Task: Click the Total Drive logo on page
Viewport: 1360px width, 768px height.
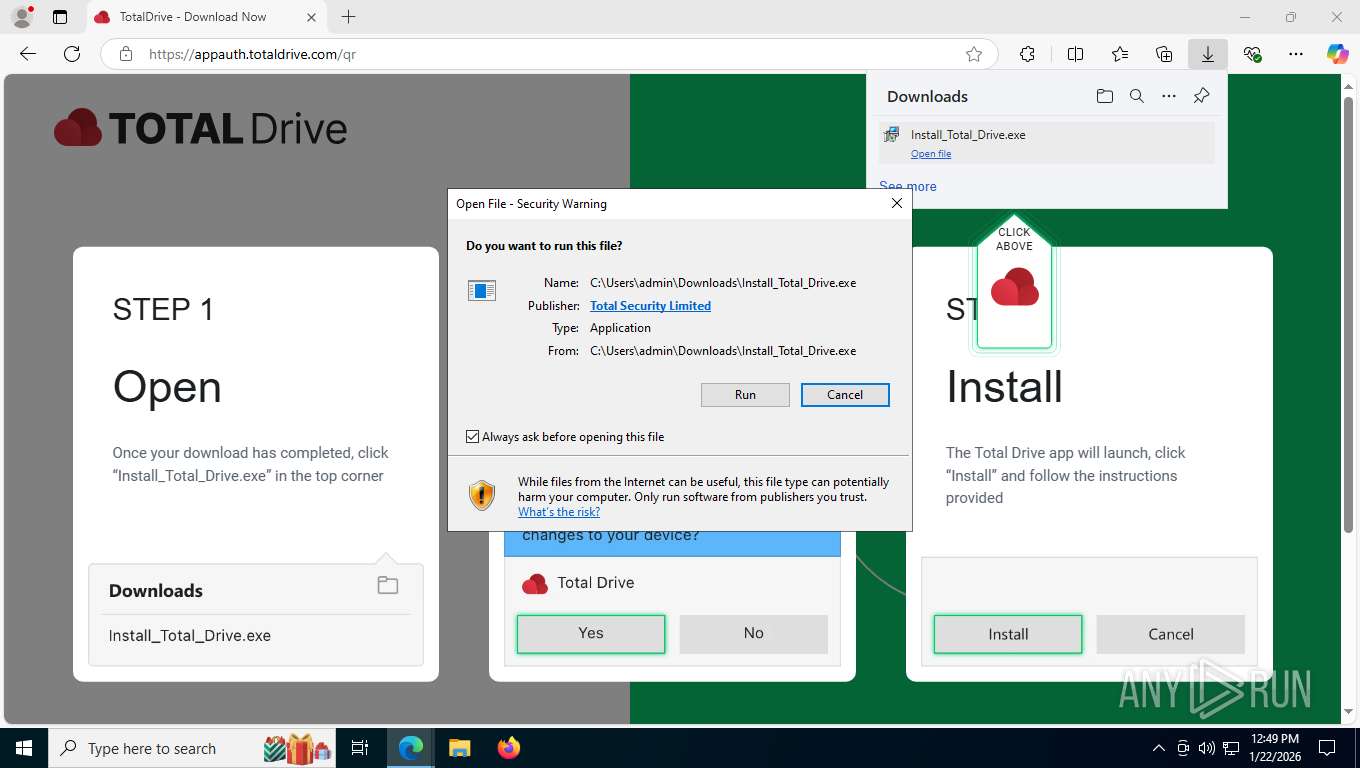Action: (200, 129)
